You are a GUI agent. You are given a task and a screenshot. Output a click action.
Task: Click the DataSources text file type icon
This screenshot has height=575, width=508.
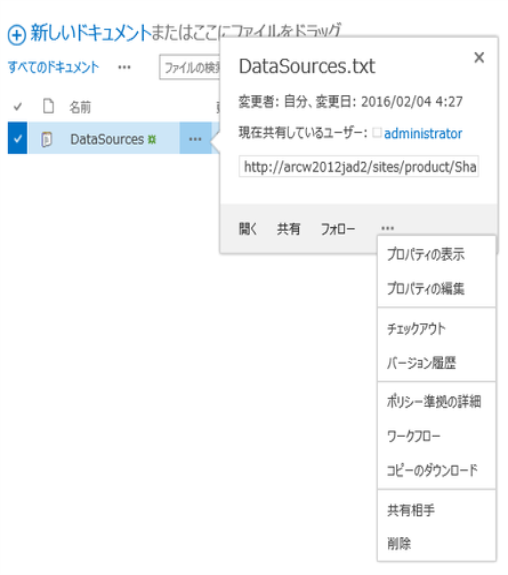click(47, 139)
